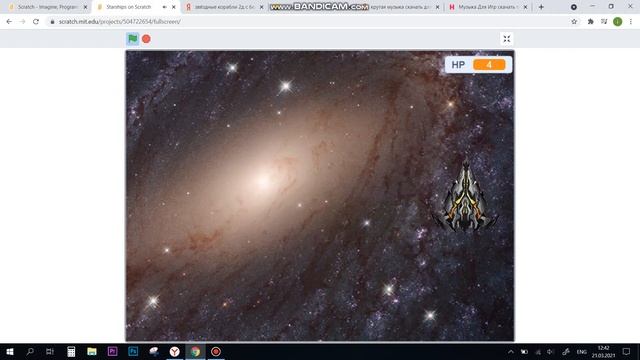
Task: View site info via lock icon
Action: click(x=52, y=22)
